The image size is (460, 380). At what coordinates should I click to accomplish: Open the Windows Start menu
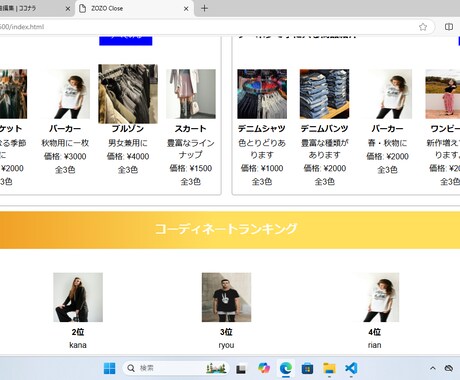(109, 368)
